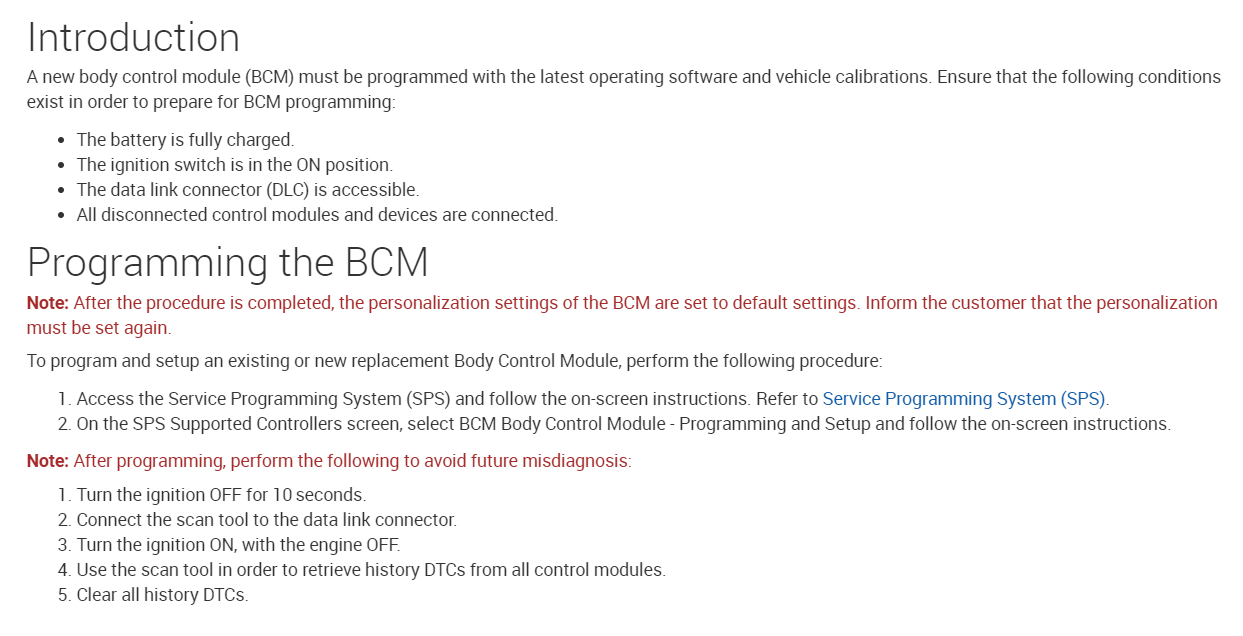Click the 'Clear all history DTCs' step
This screenshot has width=1243, height=636.
[x=162, y=595]
